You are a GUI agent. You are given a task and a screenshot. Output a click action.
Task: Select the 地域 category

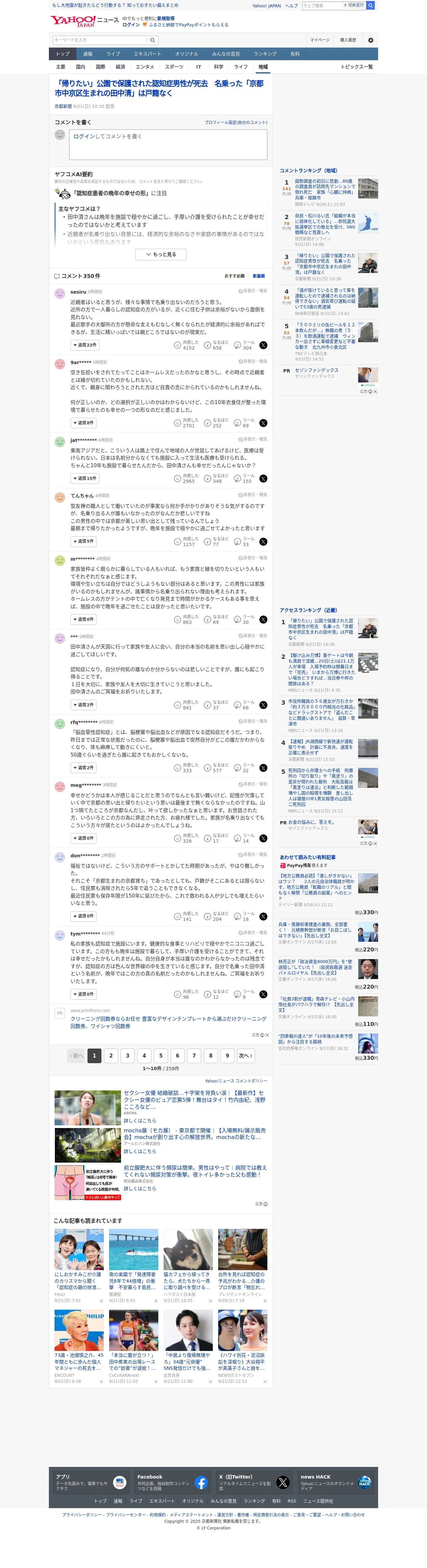click(263, 67)
